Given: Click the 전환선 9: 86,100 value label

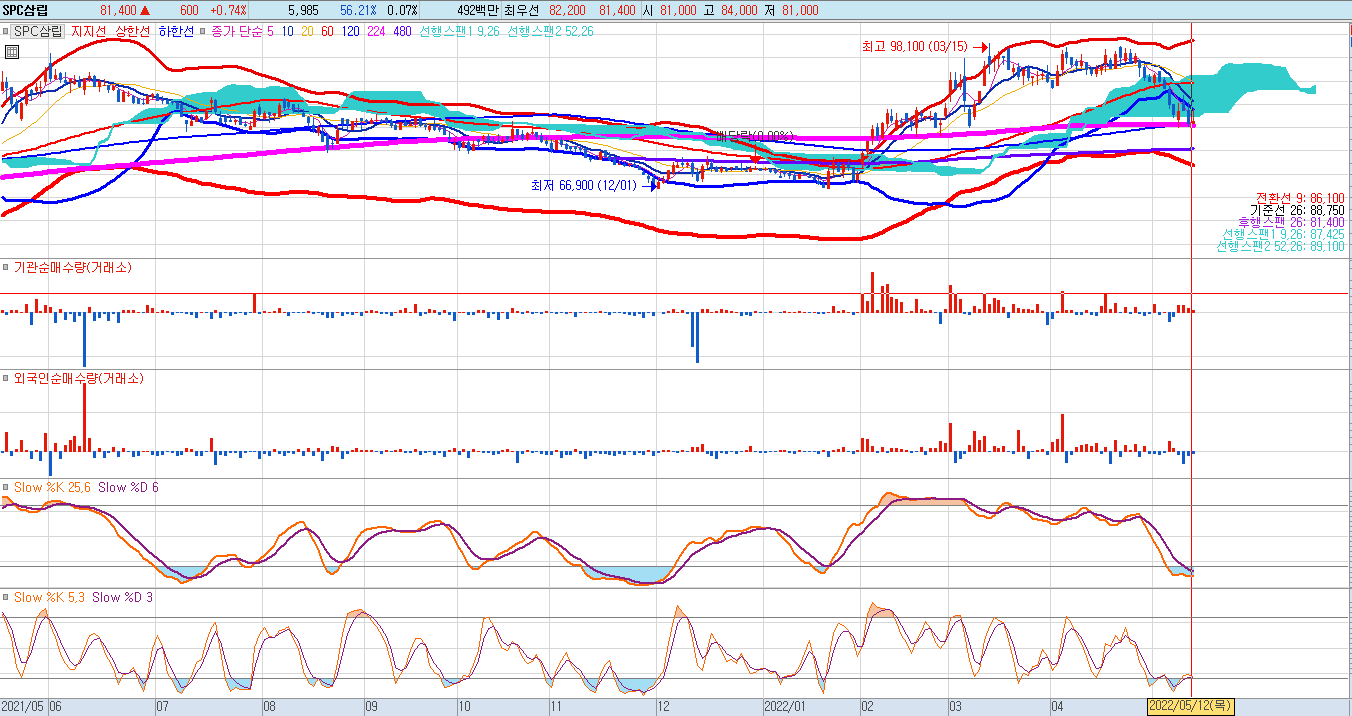Looking at the screenshot, I should coord(1300,197).
